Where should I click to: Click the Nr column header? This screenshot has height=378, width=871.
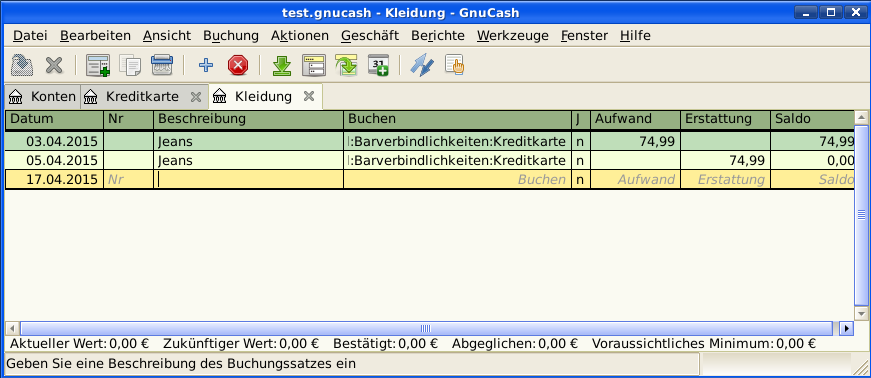[x=128, y=119]
